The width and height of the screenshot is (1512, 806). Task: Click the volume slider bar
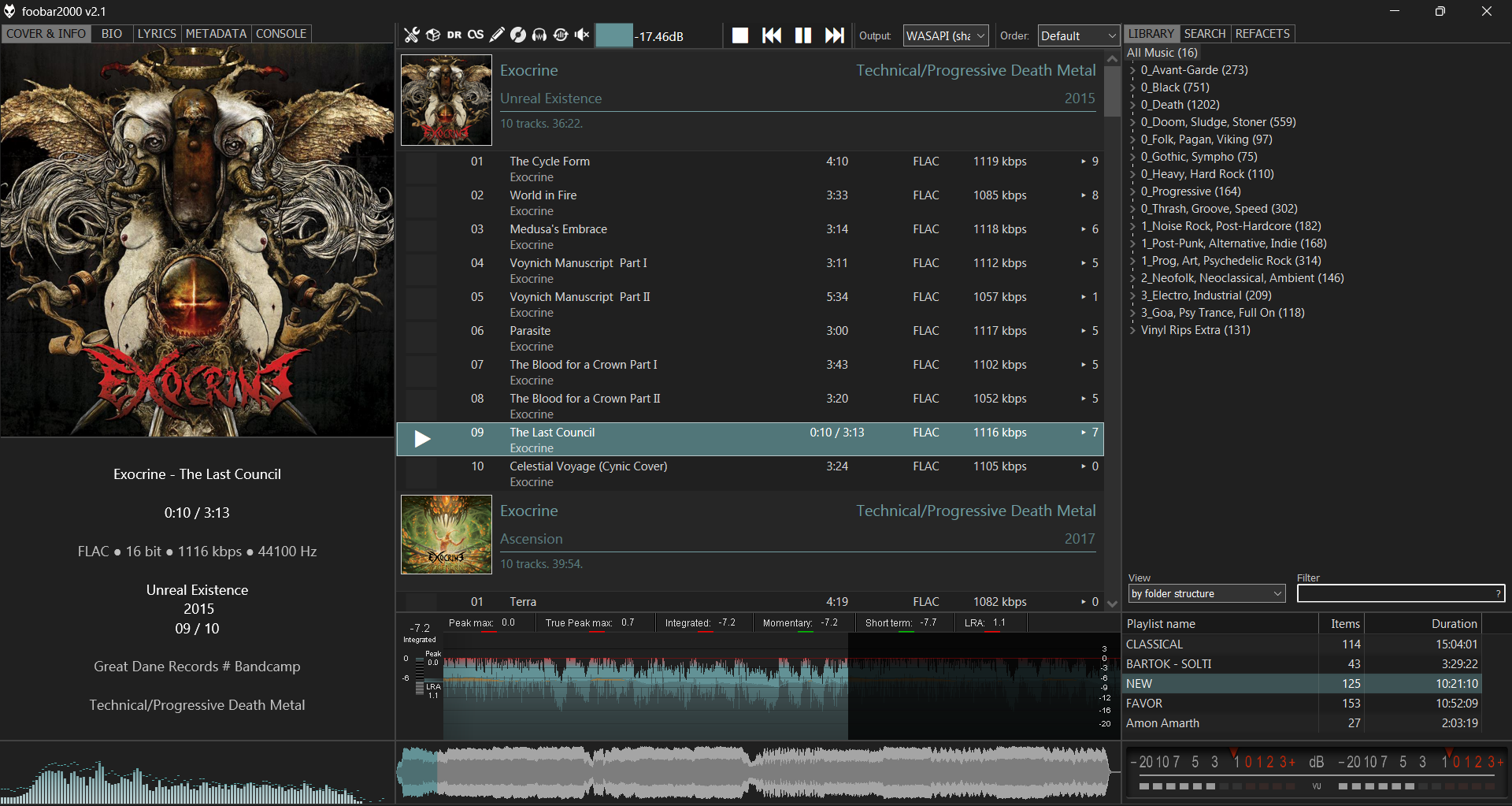pyautogui.click(x=614, y=35)
